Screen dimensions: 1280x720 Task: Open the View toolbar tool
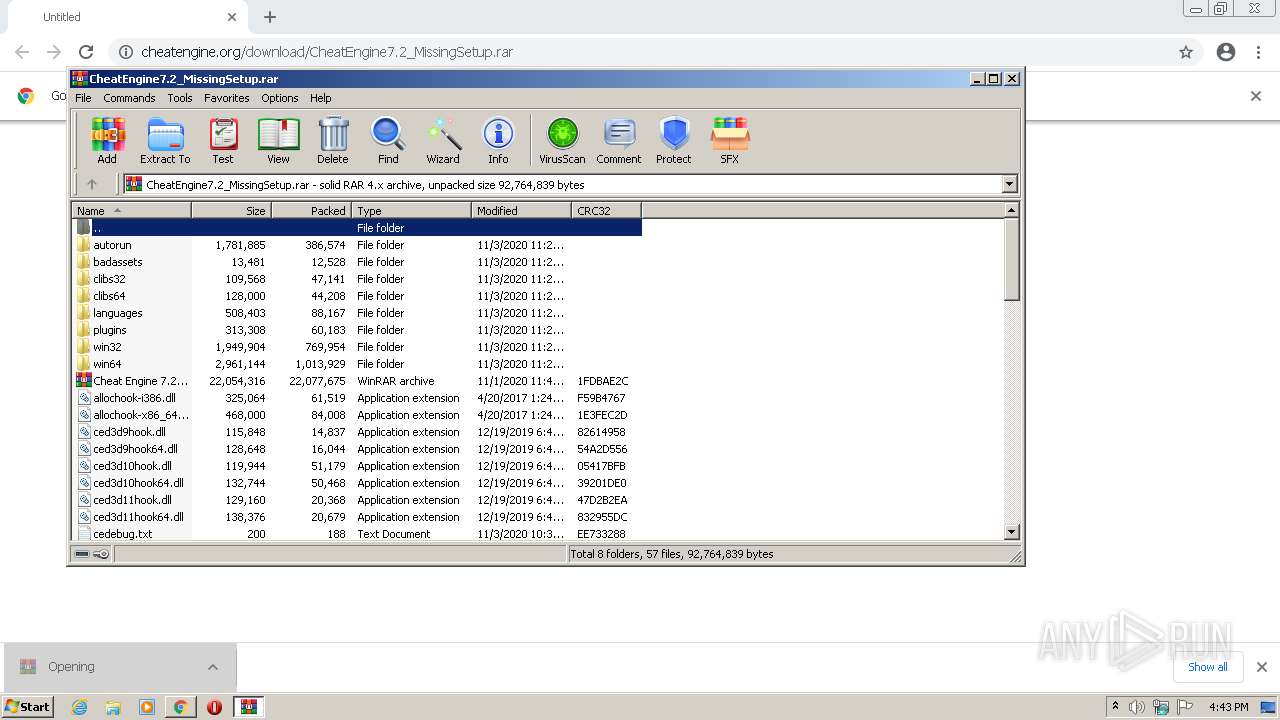coord(278,140)
